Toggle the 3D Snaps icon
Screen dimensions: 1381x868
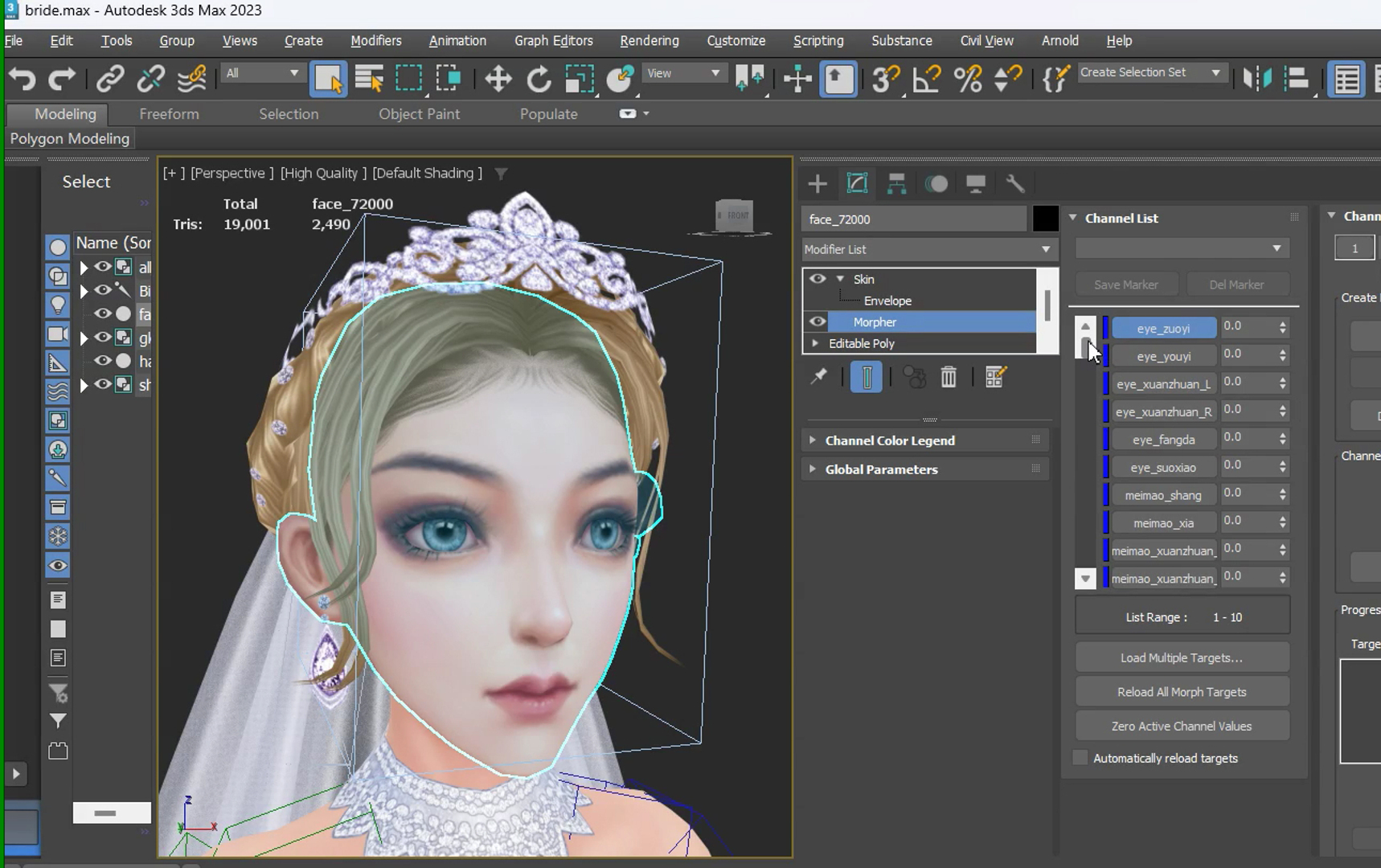886,79
